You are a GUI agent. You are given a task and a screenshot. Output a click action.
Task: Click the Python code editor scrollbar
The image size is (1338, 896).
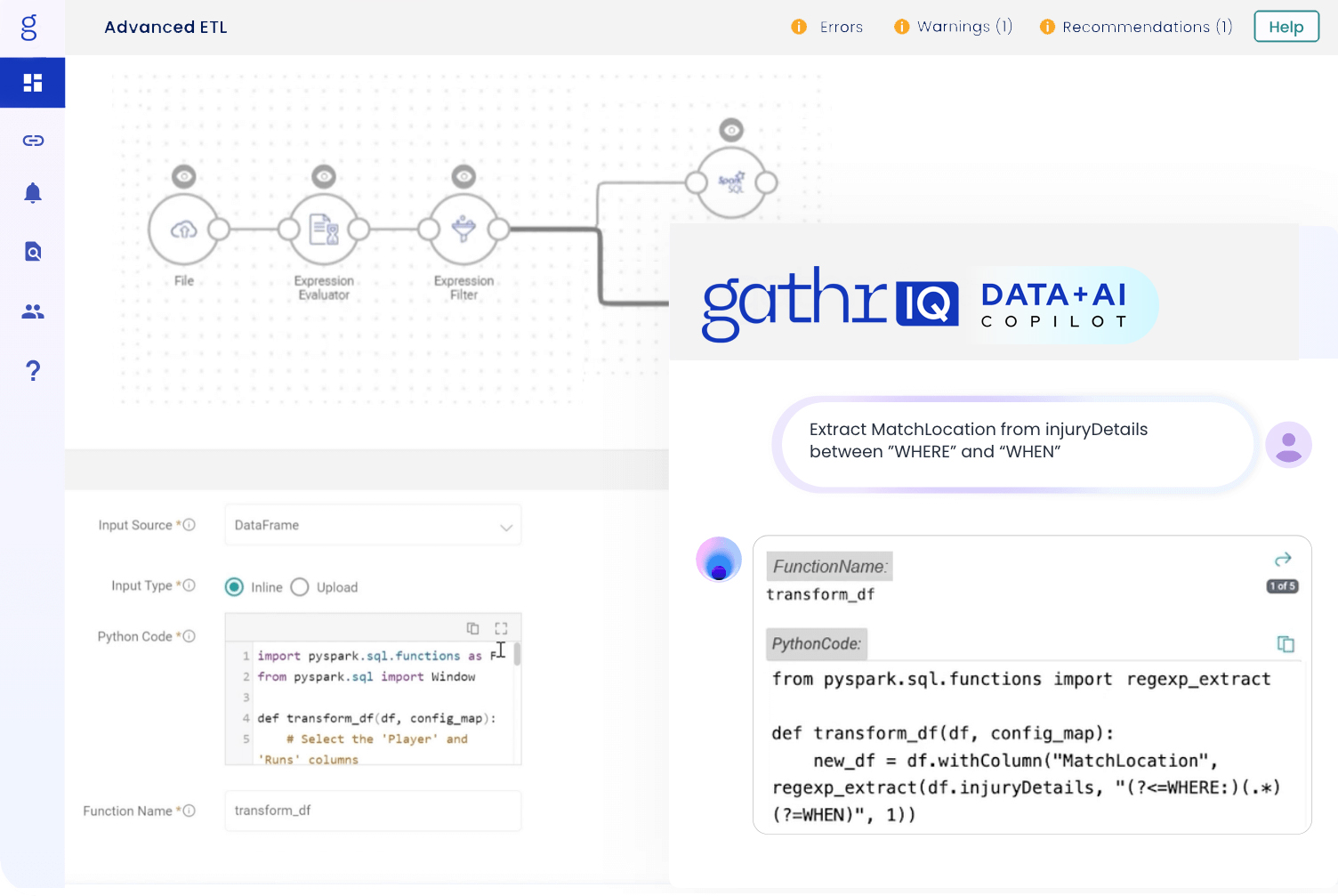[517, 655]
